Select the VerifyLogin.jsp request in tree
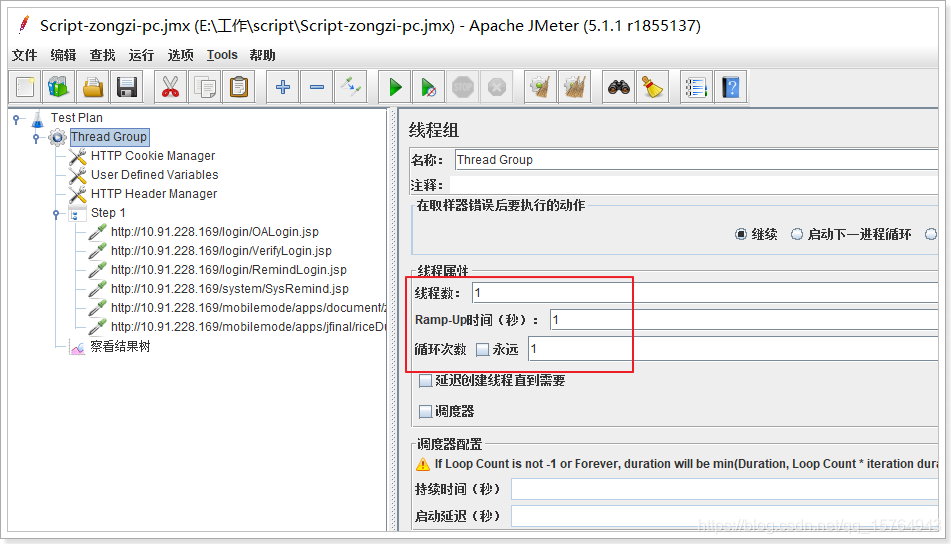The width and height of the screenshot is (951, 544). coord(221,251)
